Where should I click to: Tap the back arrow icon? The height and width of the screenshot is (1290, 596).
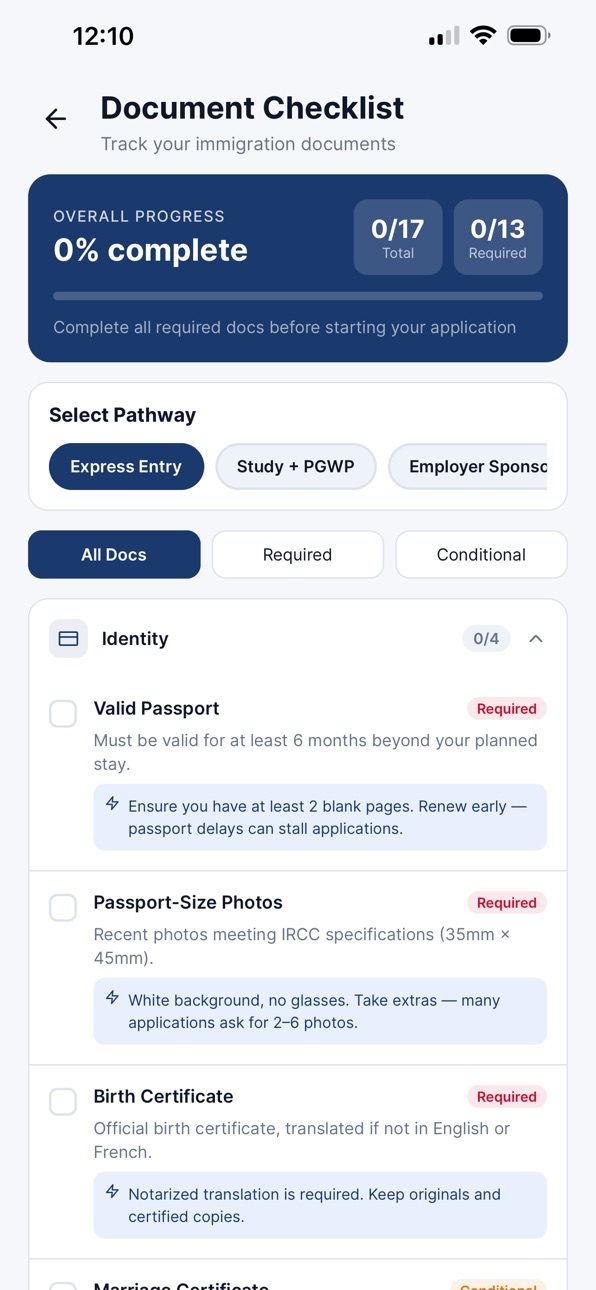click(x=56, y=119)
